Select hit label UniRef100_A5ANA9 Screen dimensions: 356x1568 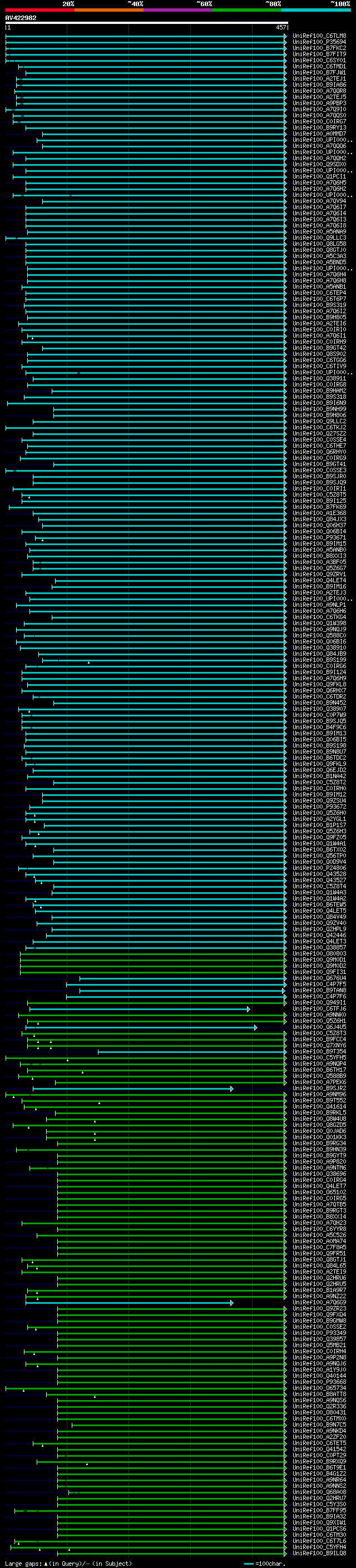[319, 231]
